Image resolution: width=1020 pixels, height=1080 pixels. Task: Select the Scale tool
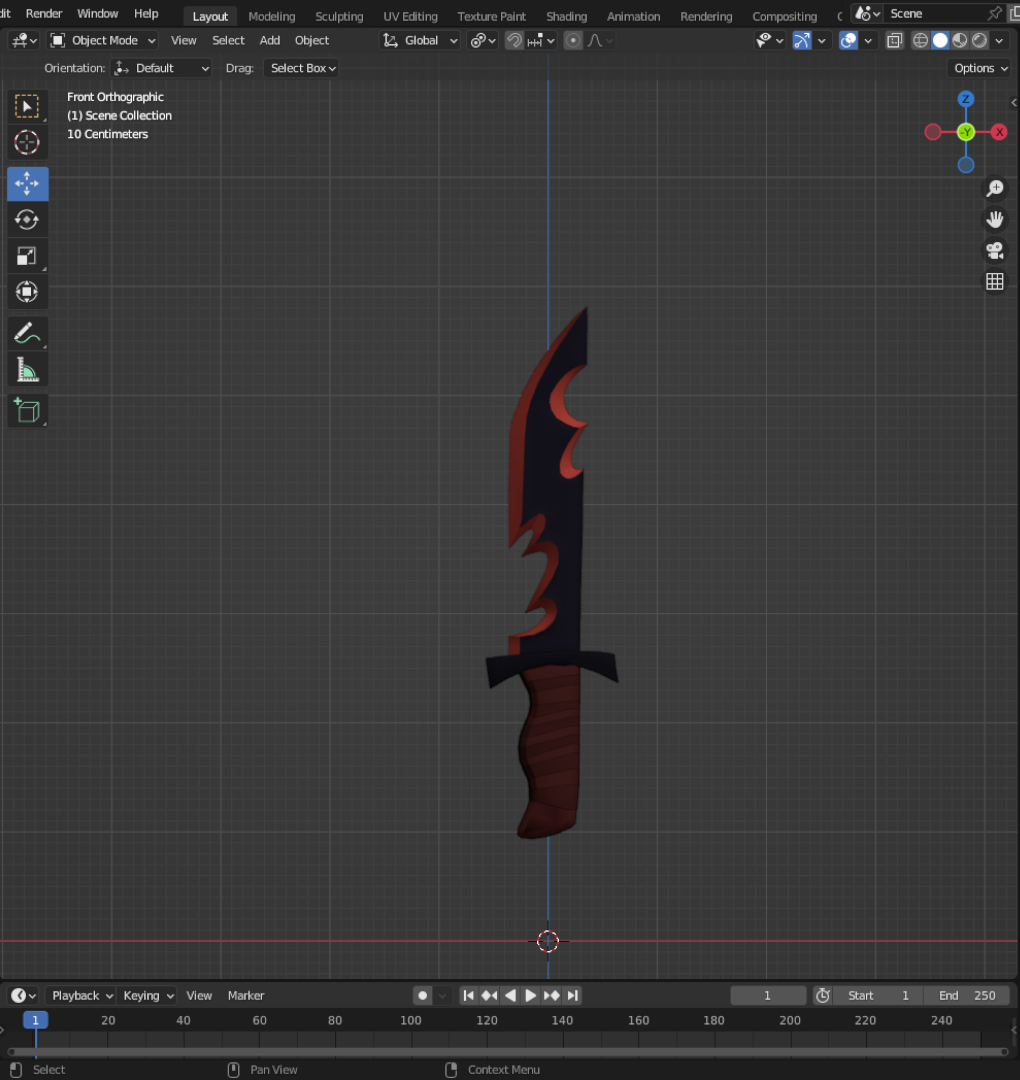coord(28,256)
